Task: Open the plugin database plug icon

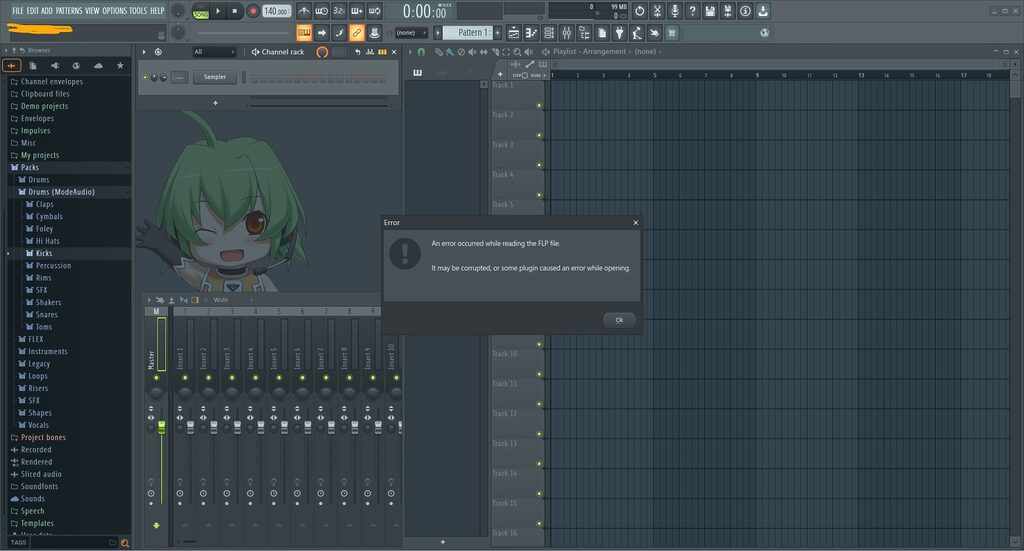Action: pos(619,33)
